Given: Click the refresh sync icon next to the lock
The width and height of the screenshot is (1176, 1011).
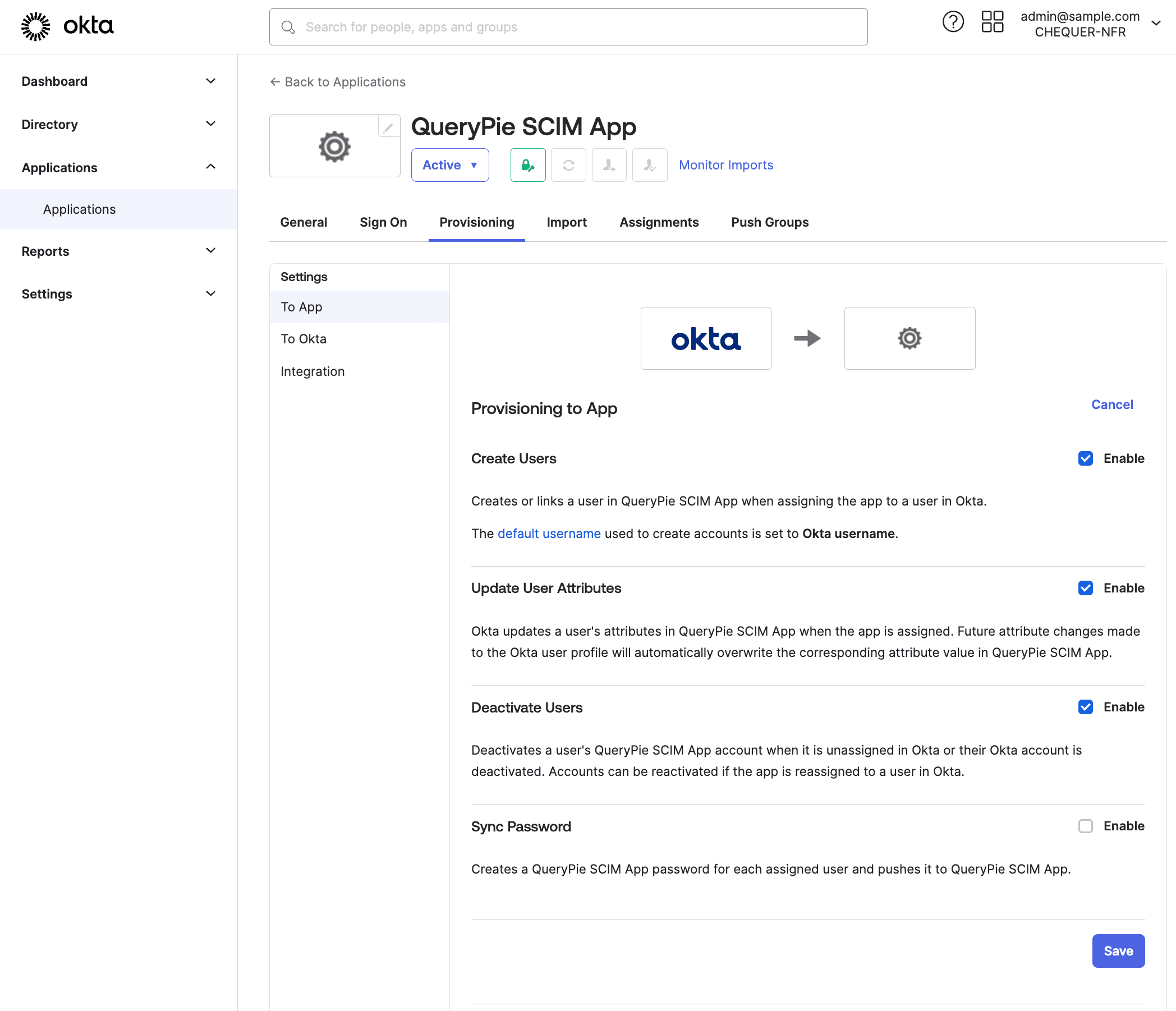Looking at the screenshot, I should point(568,165).
